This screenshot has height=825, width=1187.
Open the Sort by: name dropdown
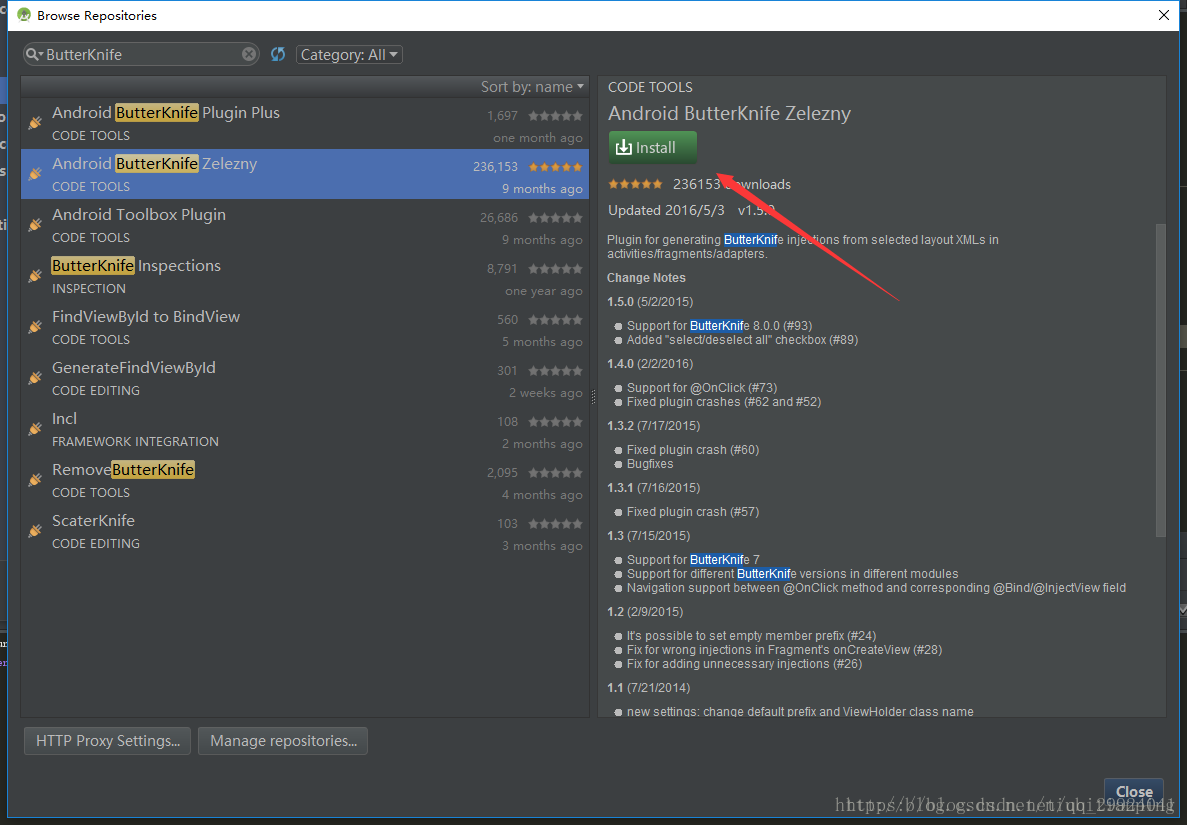(x=533, y=87)
